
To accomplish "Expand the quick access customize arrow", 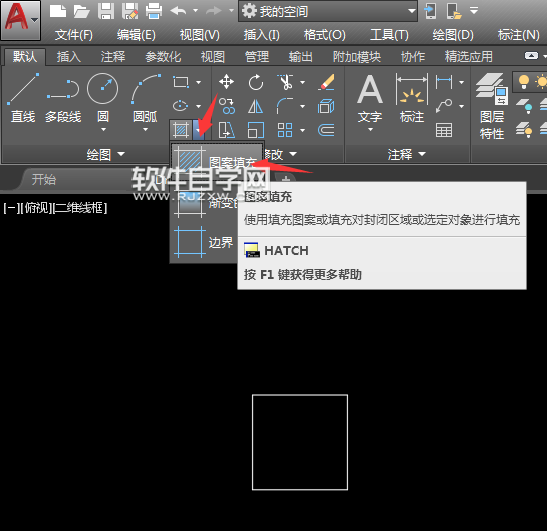I will click(x=474, y=11).
